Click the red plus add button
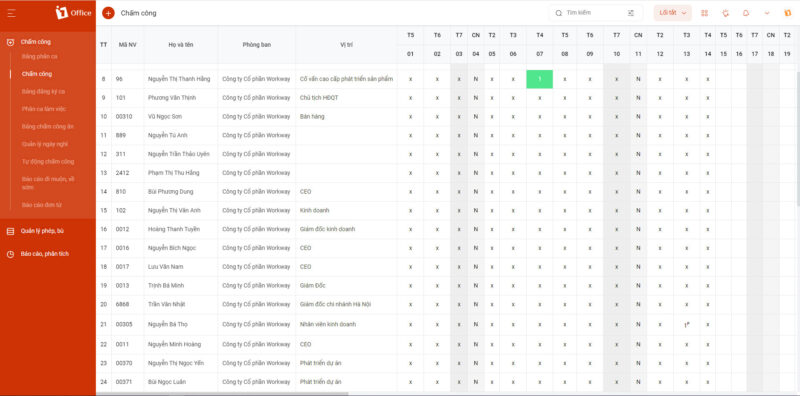This screenshot has width=800, height=396. tap(108, 13)
